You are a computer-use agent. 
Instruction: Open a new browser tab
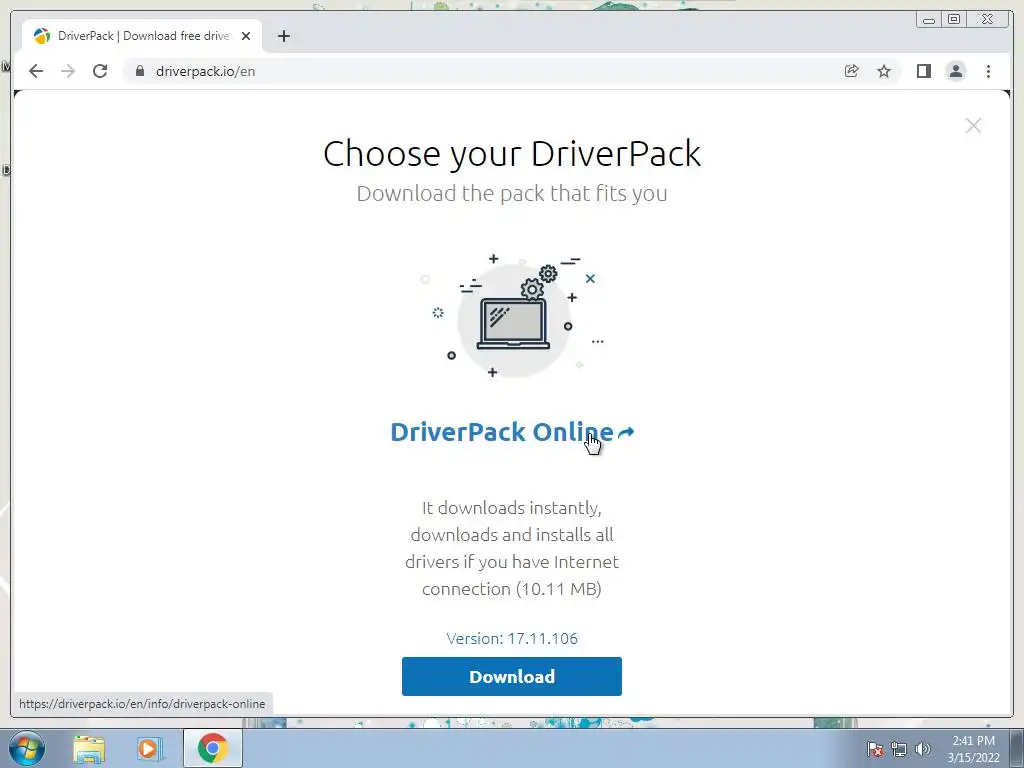click(x=283, y=36)
